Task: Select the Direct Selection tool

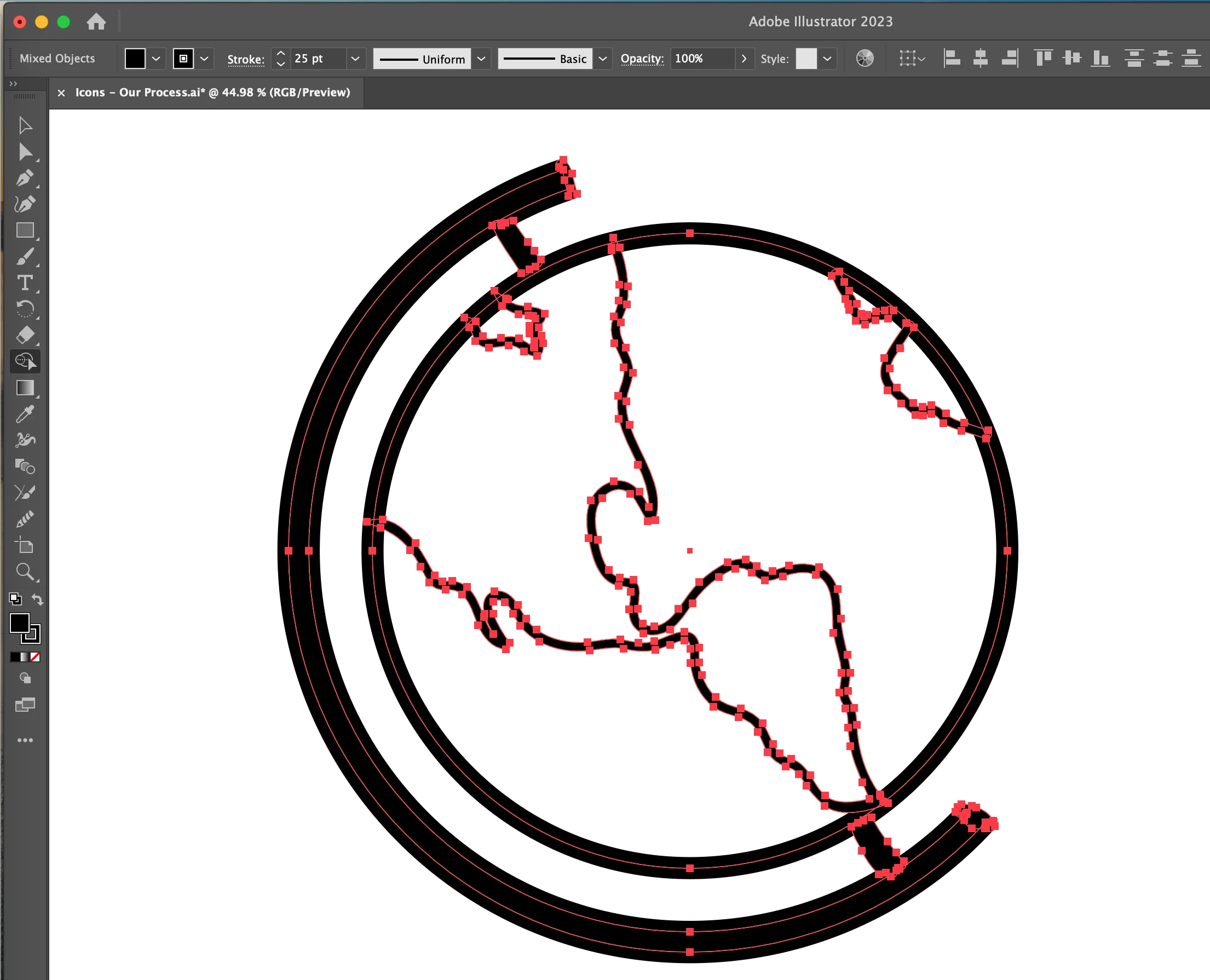Action: (x=24, y=152)
